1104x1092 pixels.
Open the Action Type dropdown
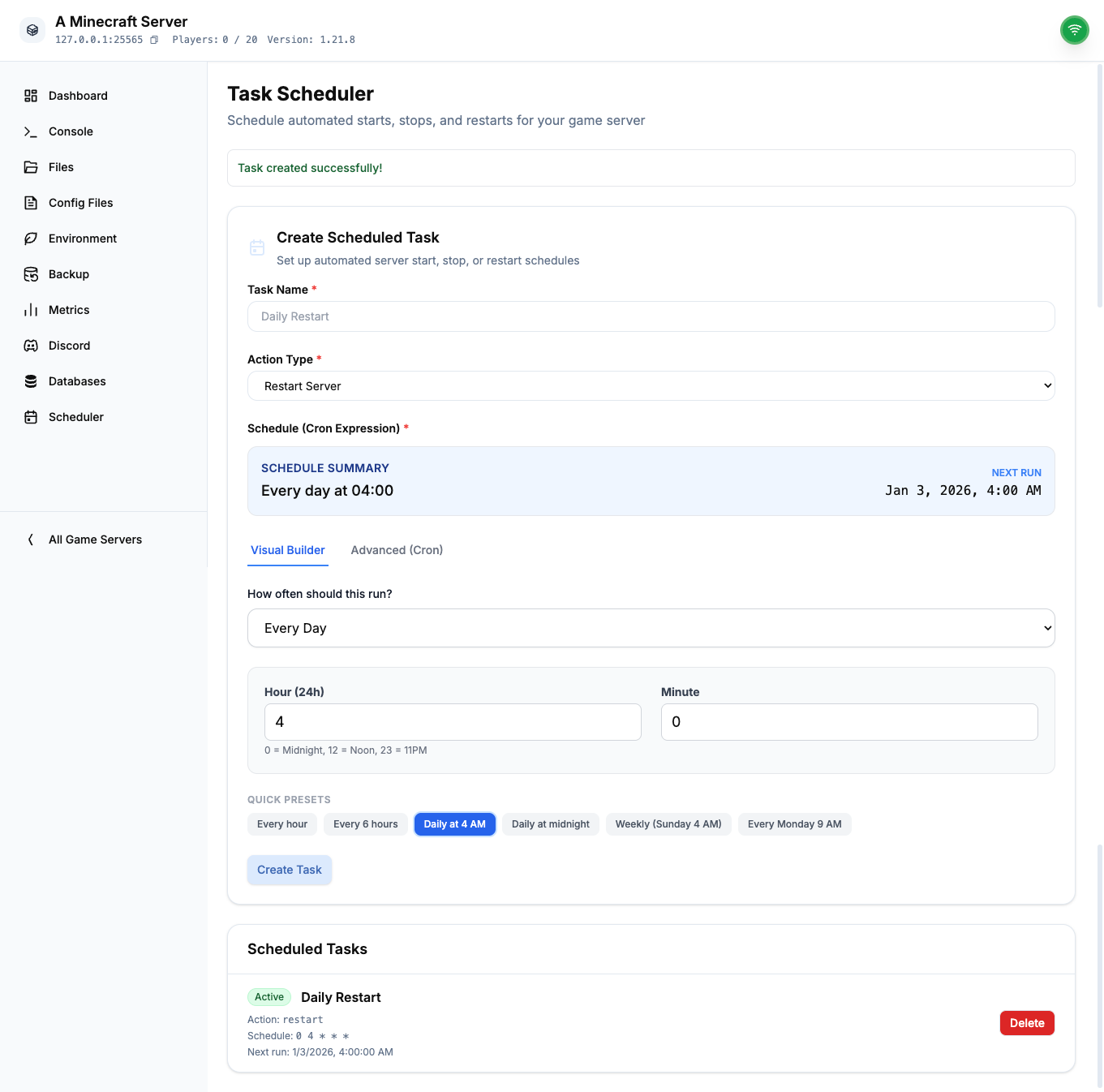pyautogui.click(x=651, y=386)
